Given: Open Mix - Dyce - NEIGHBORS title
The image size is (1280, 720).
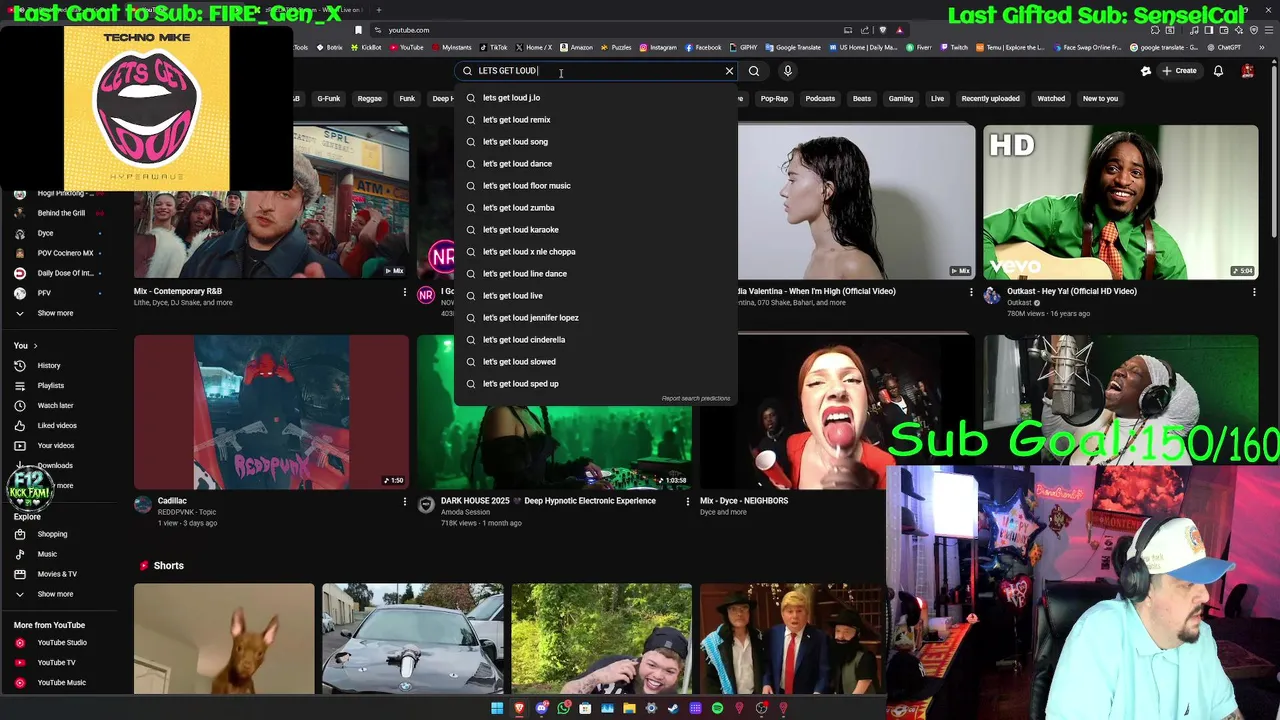Looking at the screenshot, I should coord(744,501).
